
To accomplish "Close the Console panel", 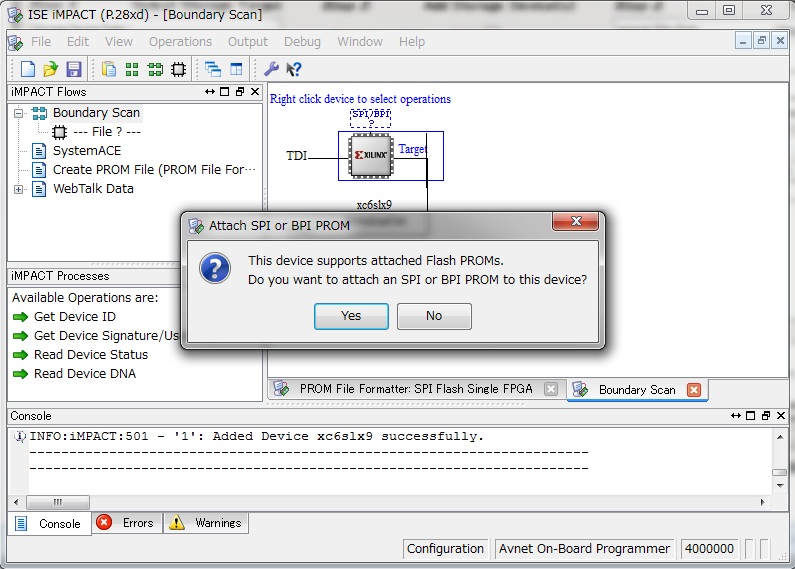I will (781, 416).
